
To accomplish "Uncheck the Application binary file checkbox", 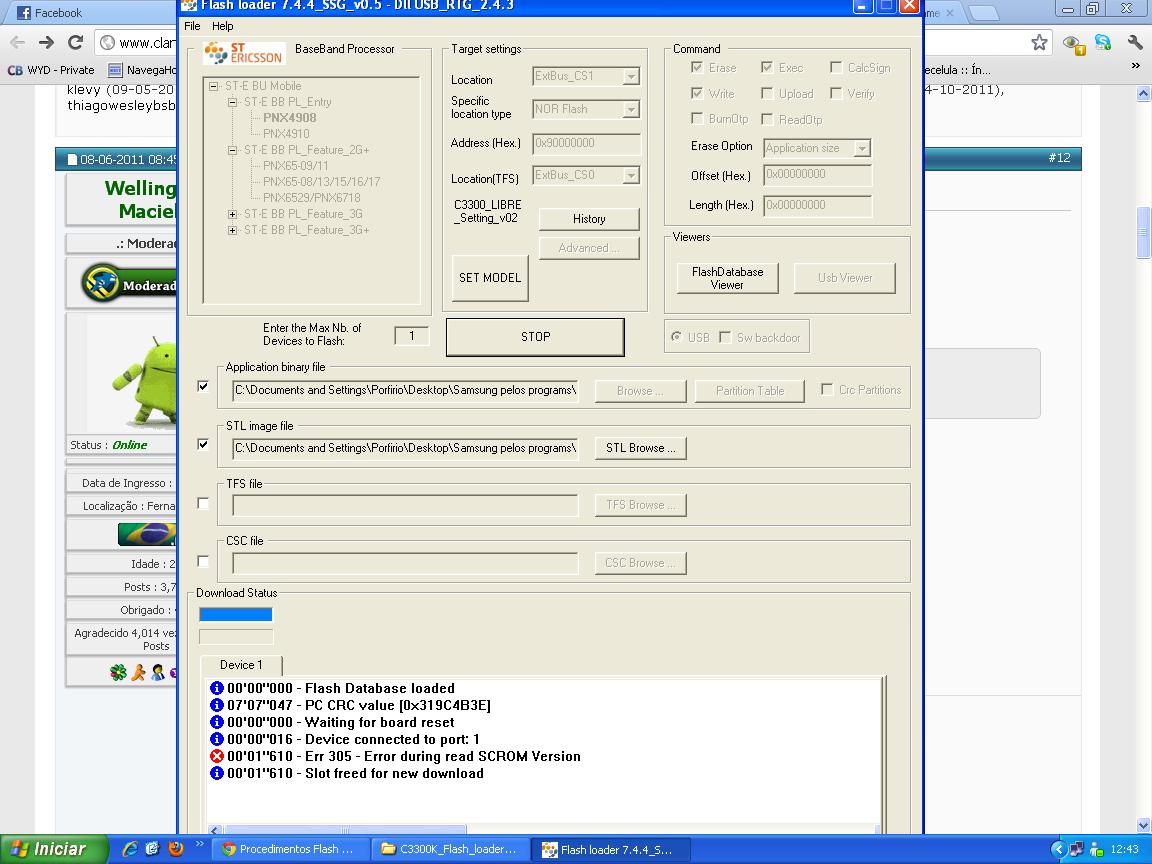I will click(x=203, y=386).
